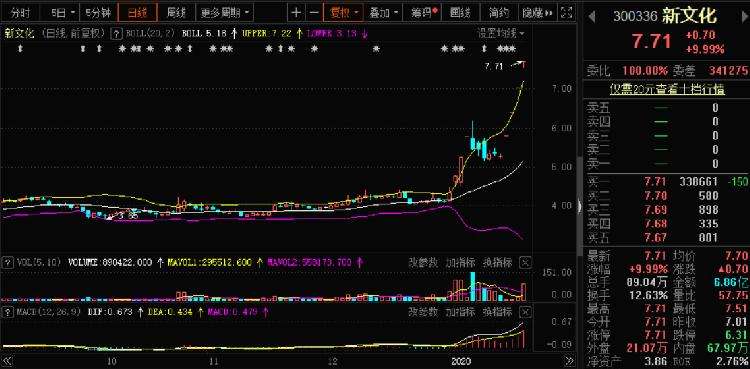Click 仅需20元查看十档行情 link
This screenshot has height=369, width=750.
(x=667, y=89)
